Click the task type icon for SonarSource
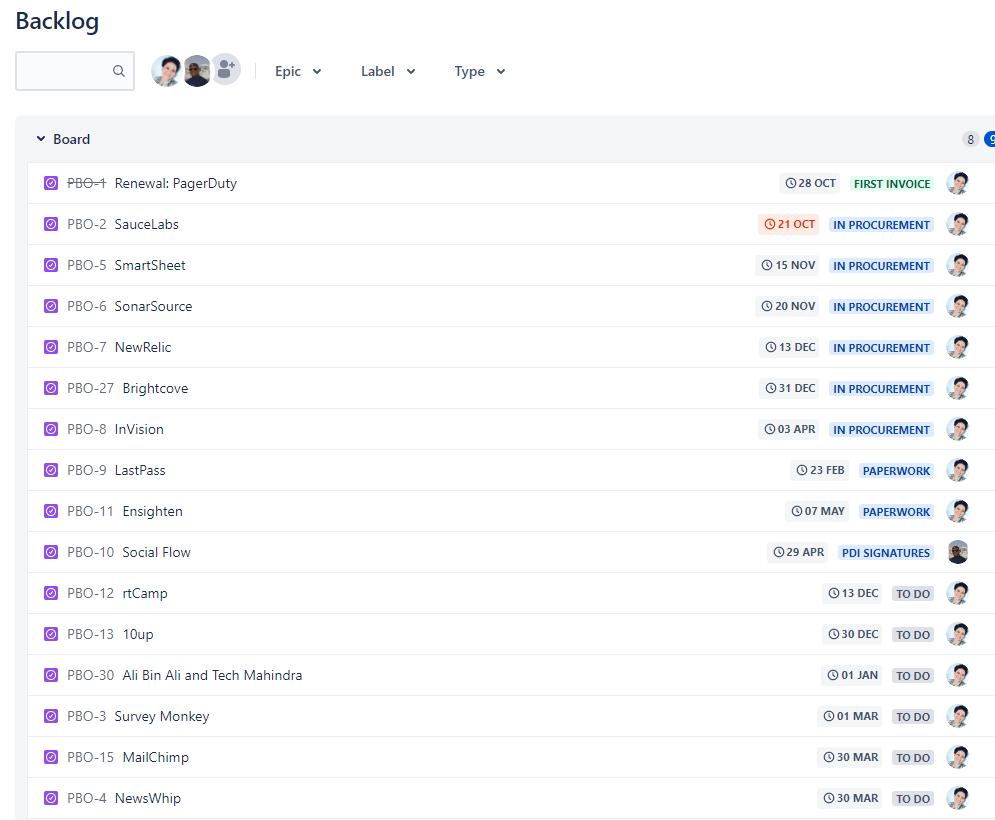The width and height of the screenshot is (995, 820). click(x=51, y=306)
